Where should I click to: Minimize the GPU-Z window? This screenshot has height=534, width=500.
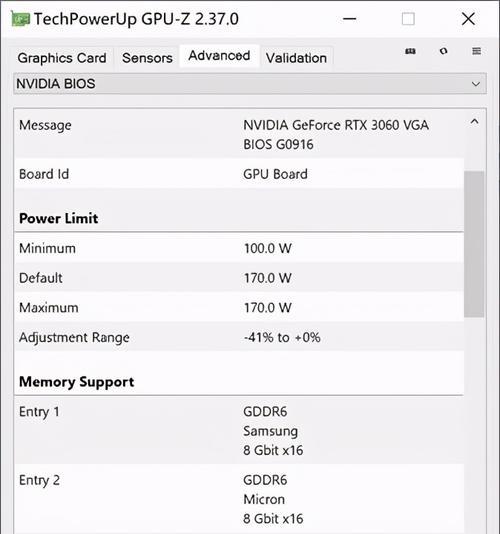349,19
